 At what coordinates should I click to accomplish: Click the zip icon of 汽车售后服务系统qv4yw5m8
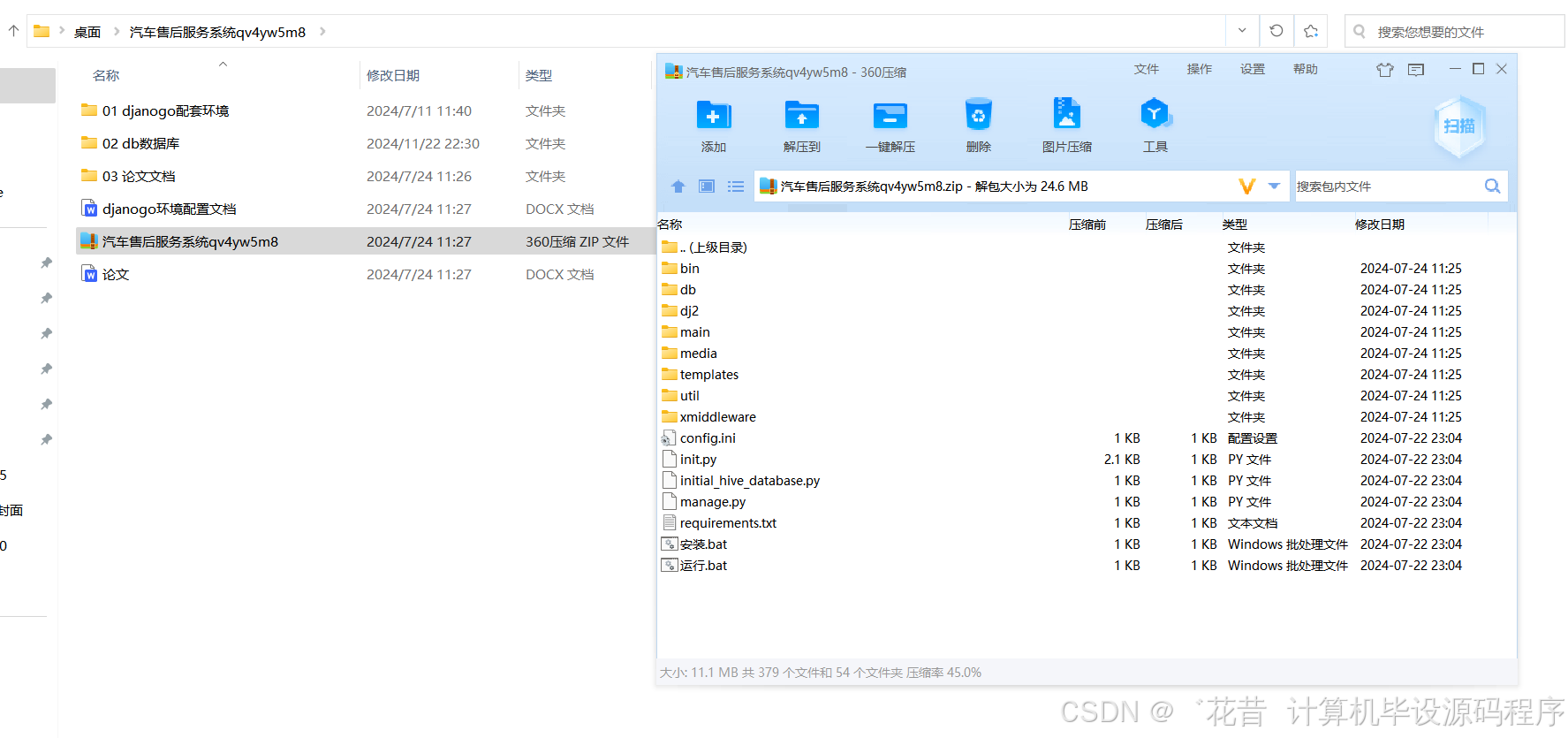[x=89, y=241]
